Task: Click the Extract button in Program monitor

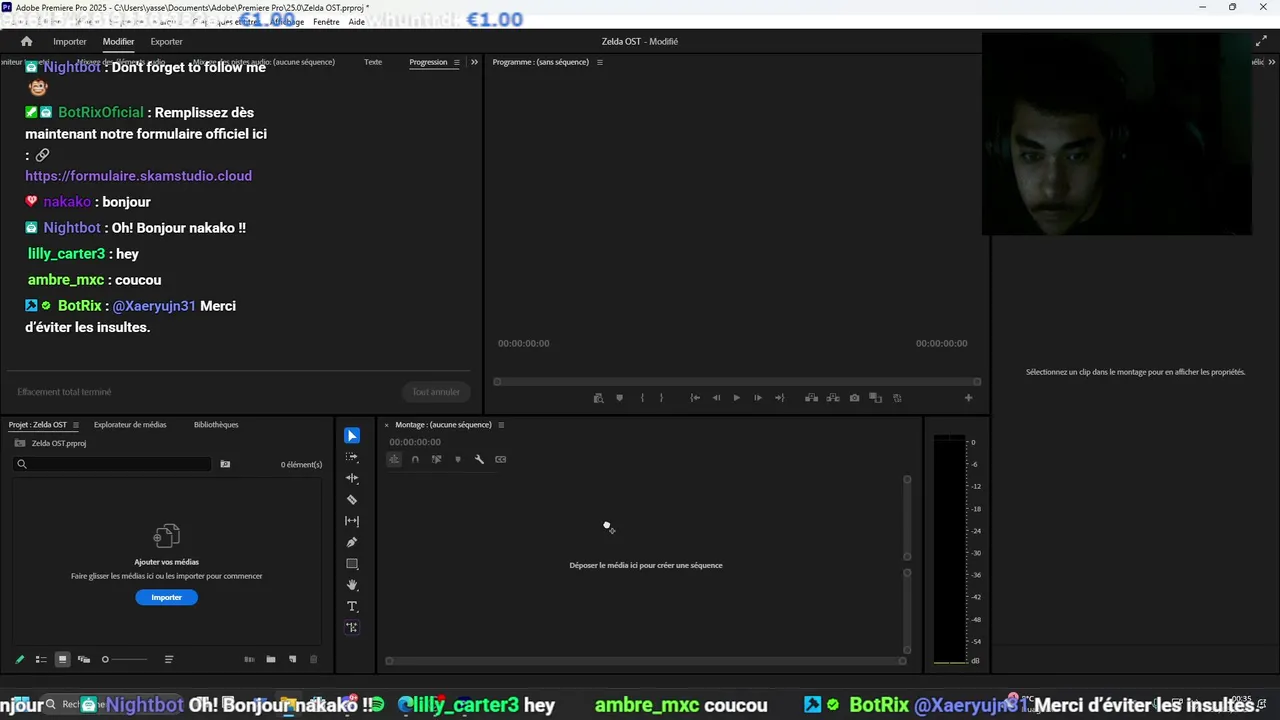Action: 833,398
